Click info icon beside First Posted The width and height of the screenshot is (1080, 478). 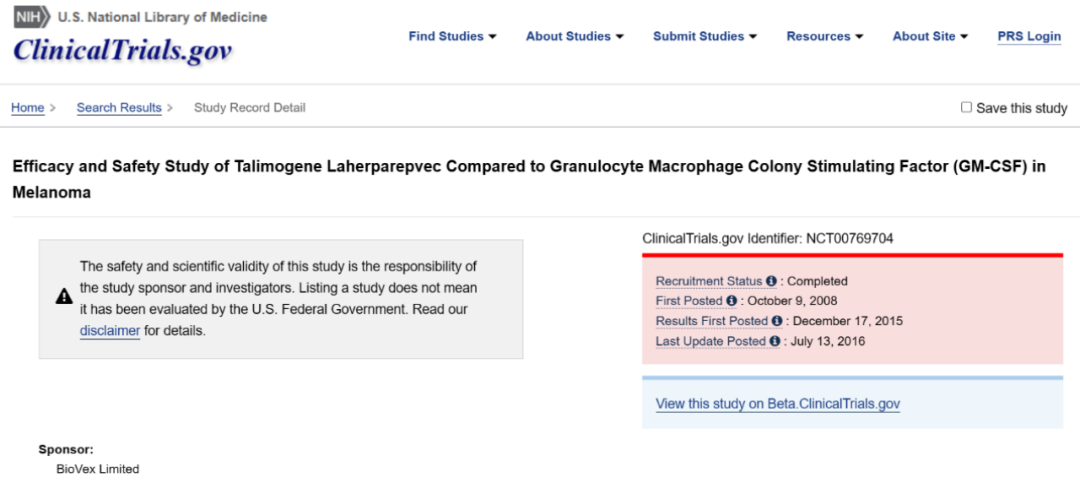click(731, 301)
